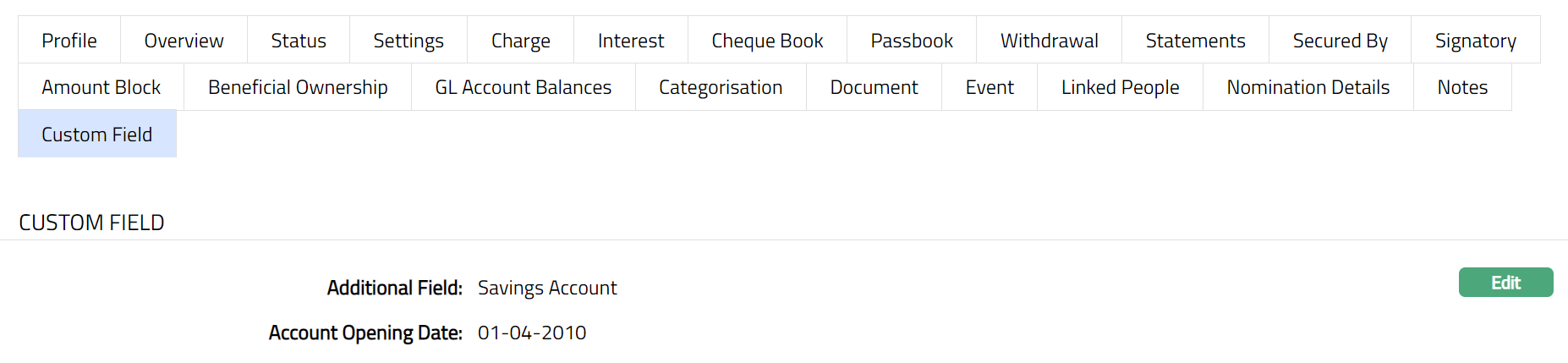View the Interest tab
Image resolution: width=1568 pixels, height=363 pixels.
pos(631,41)
